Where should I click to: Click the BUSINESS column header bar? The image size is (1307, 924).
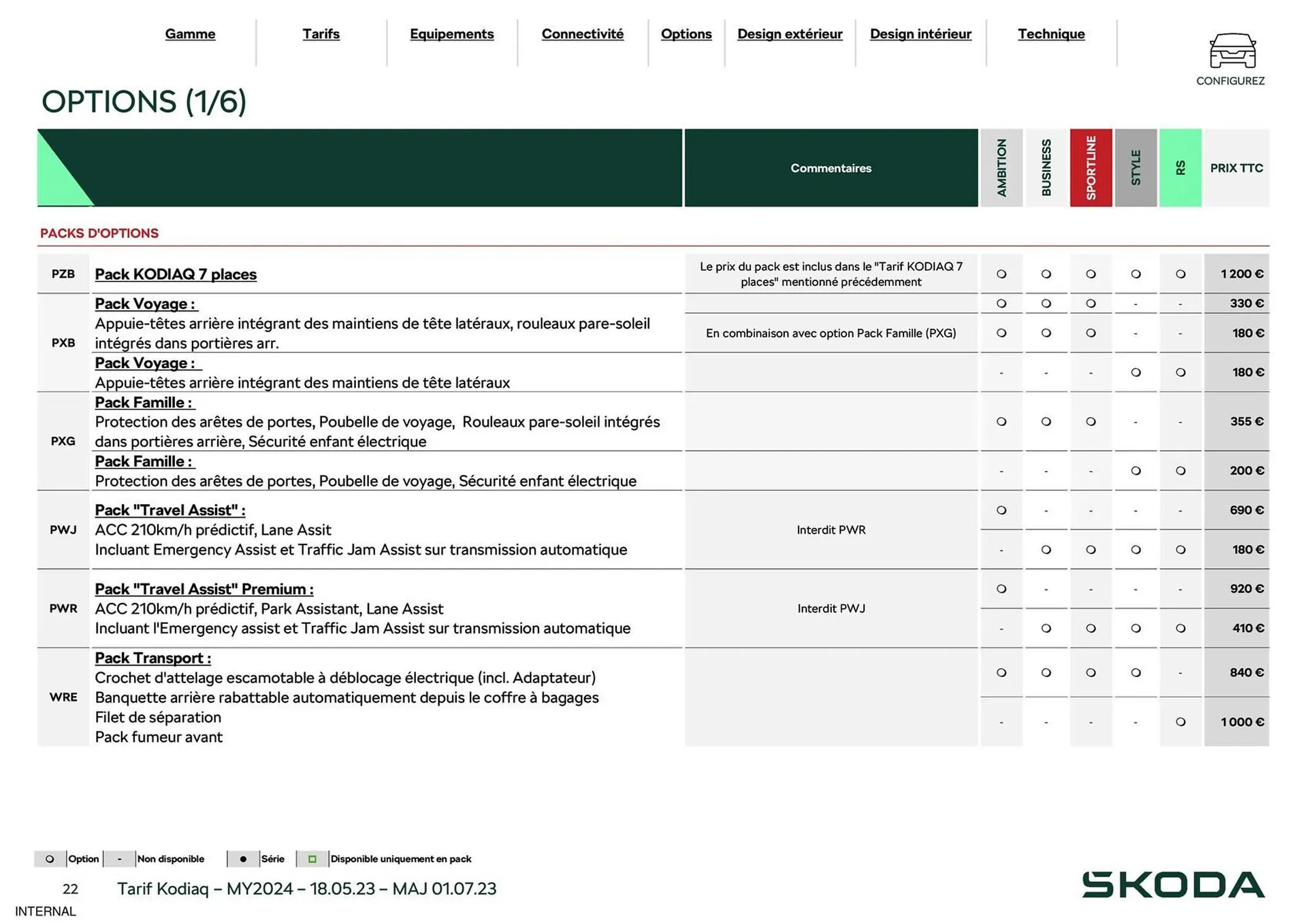1046,167
